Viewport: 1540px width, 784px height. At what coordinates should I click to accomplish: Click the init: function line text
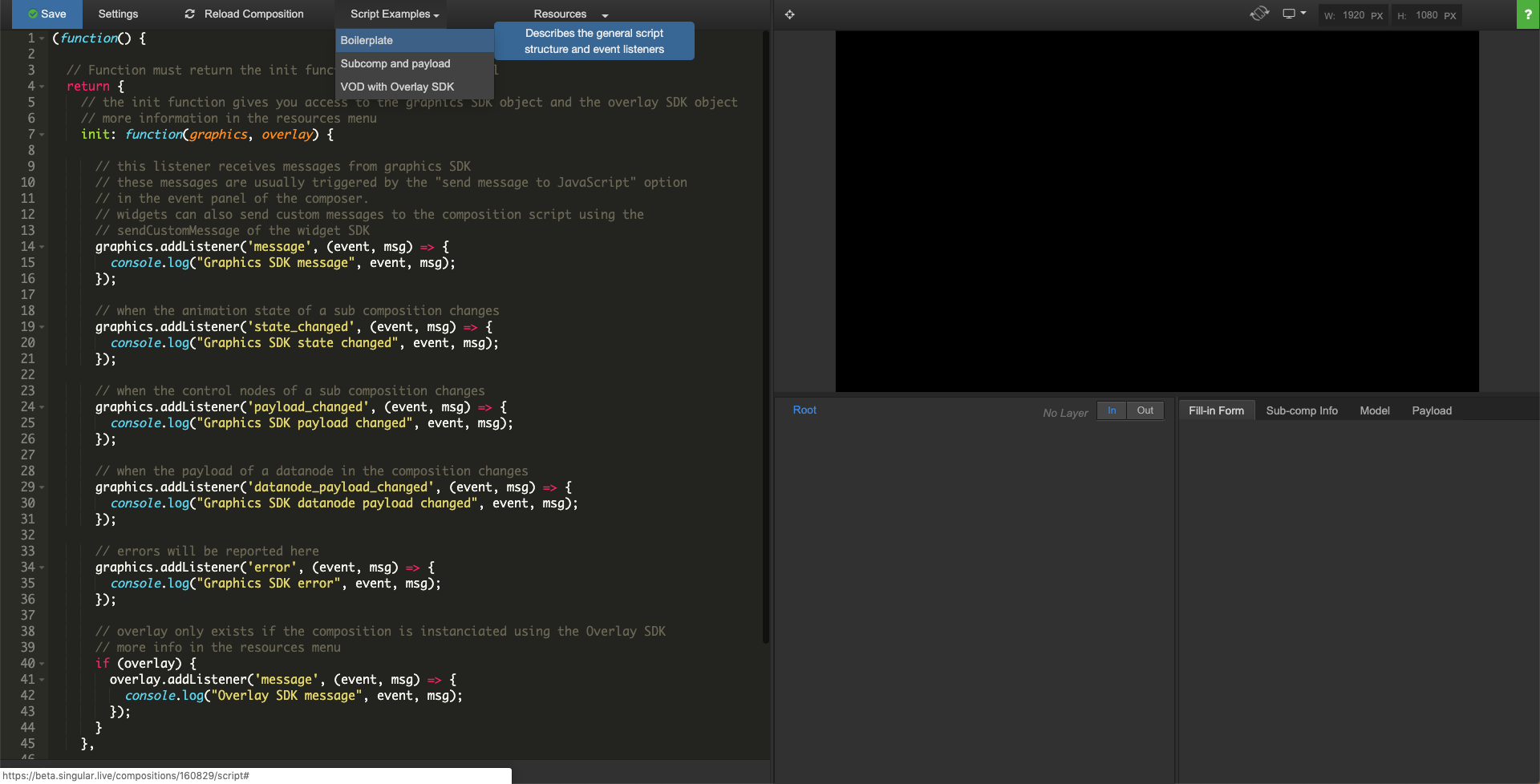tap(207, 135)
